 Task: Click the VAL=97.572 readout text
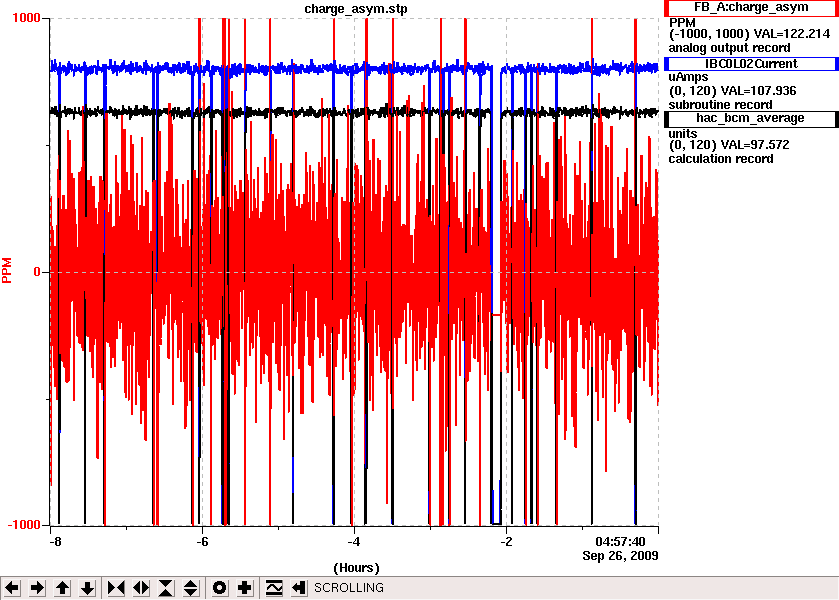[x=755, y=145]
